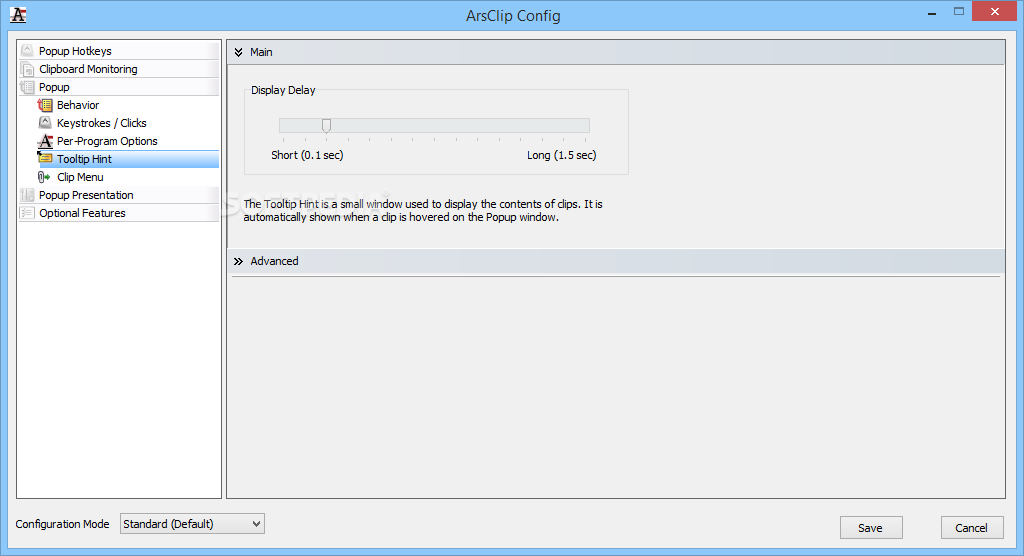Open Per-Program Options page
Image resolution: width=1024 pixels, height=556 pixels.
(x=107, y=141)
